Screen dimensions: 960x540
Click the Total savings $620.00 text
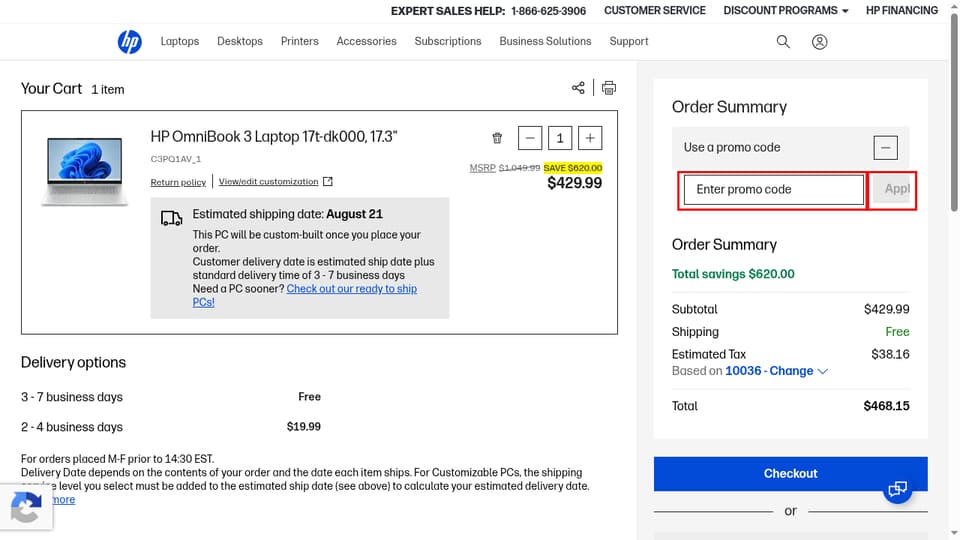pyautogui.click(x=733, y=274)
